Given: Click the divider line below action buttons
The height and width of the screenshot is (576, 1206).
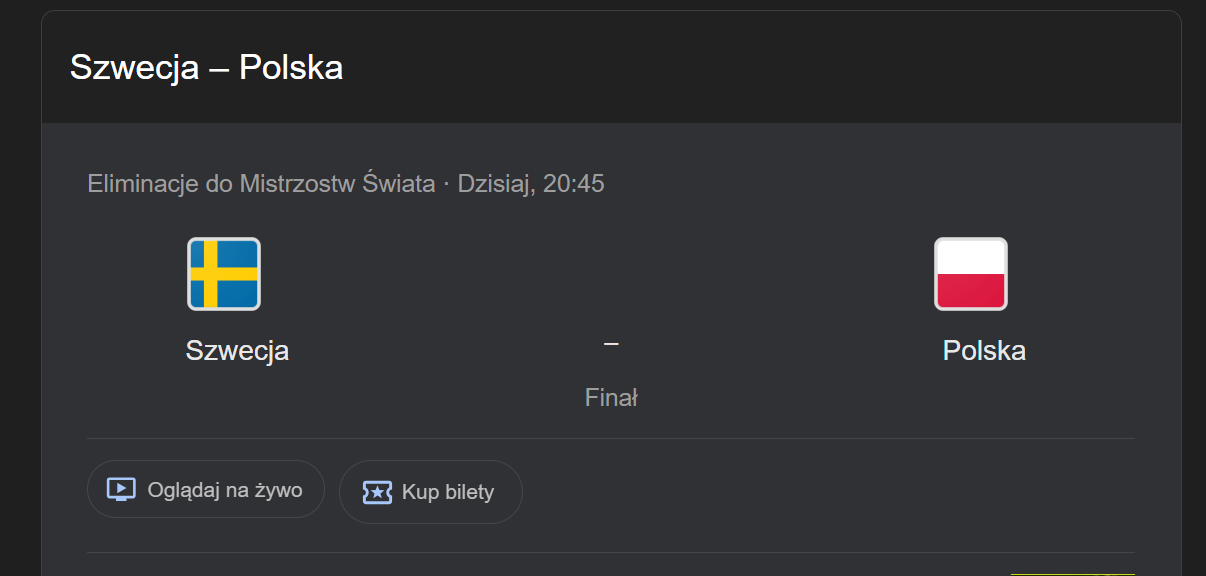Looking at the screenshot, I should click(x=610, y=552).
